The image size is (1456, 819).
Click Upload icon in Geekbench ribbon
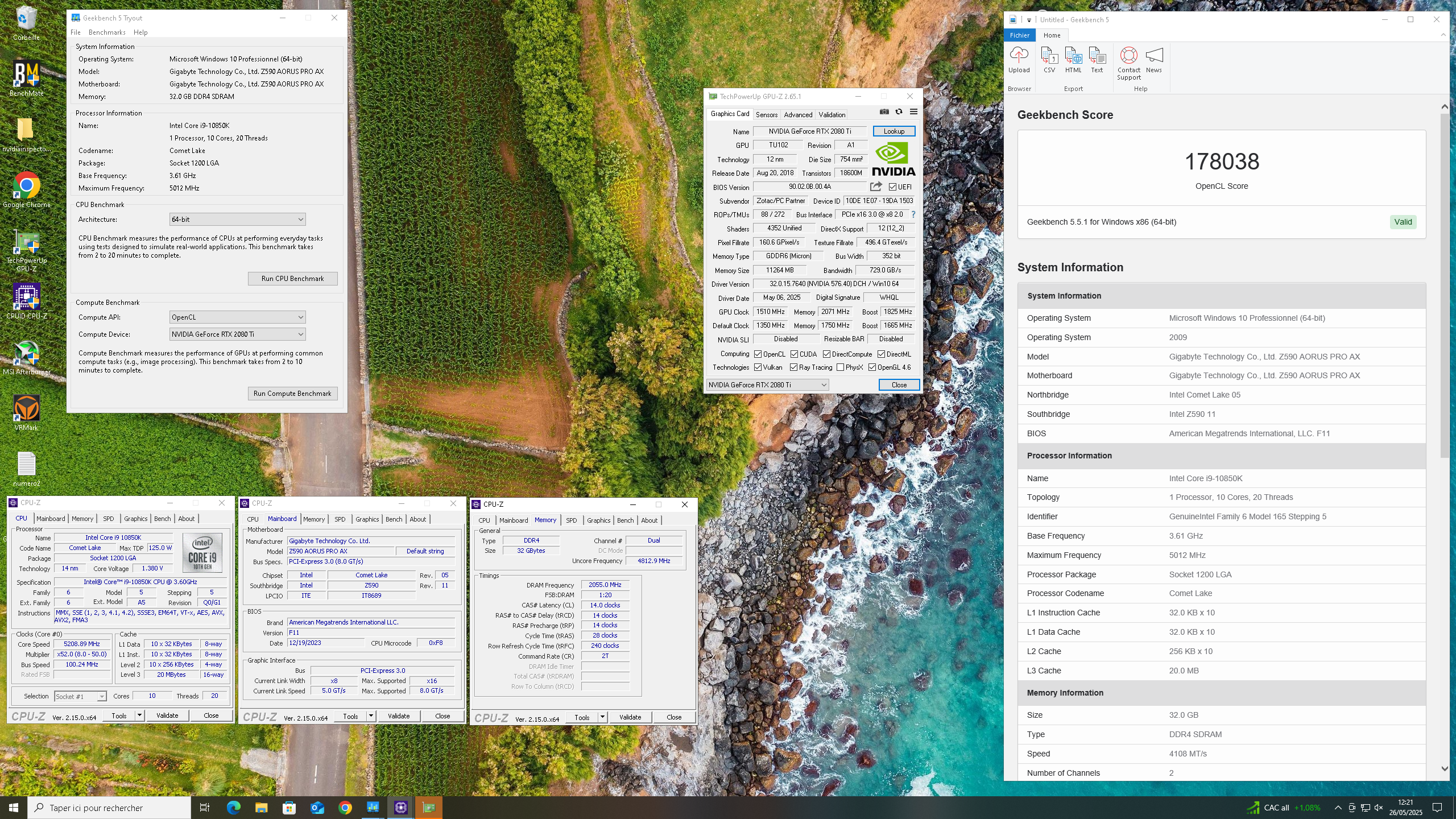coord(1019,60)
